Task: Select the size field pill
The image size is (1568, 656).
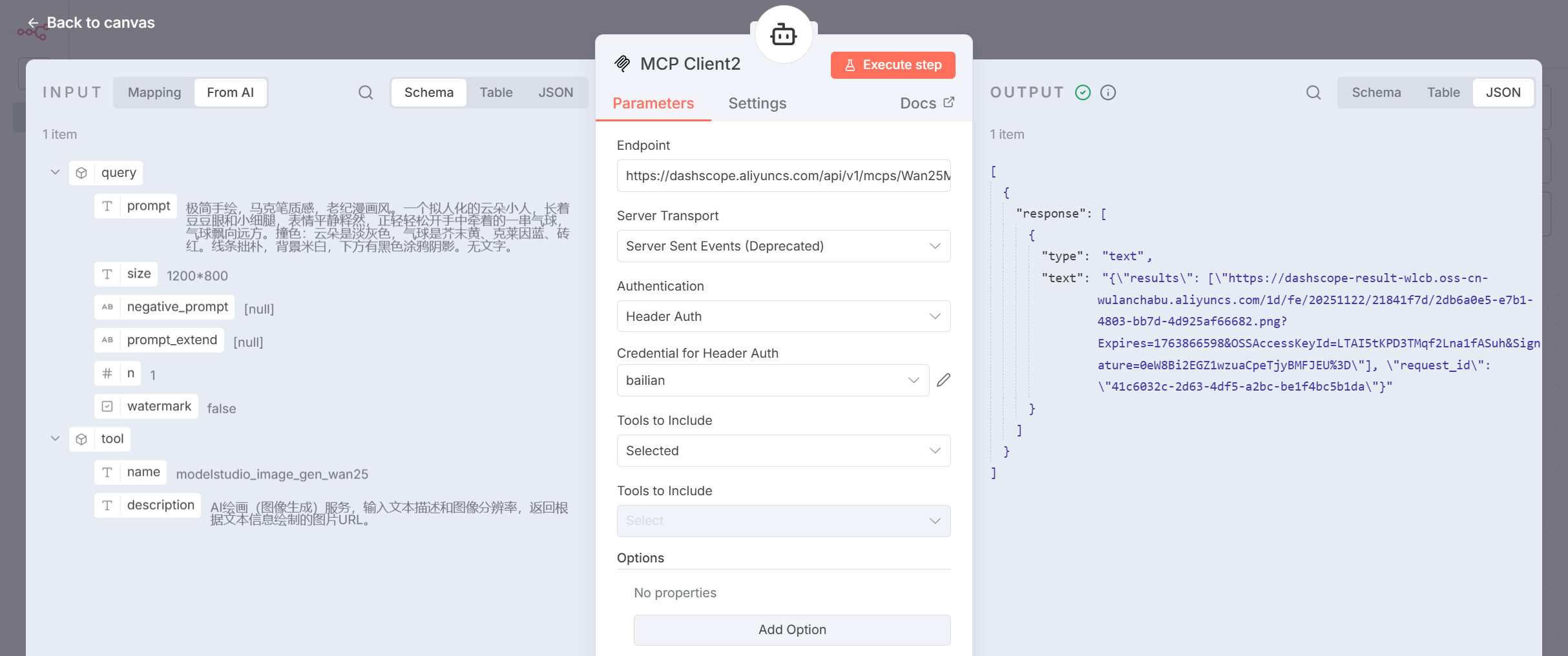Action: 126,274
